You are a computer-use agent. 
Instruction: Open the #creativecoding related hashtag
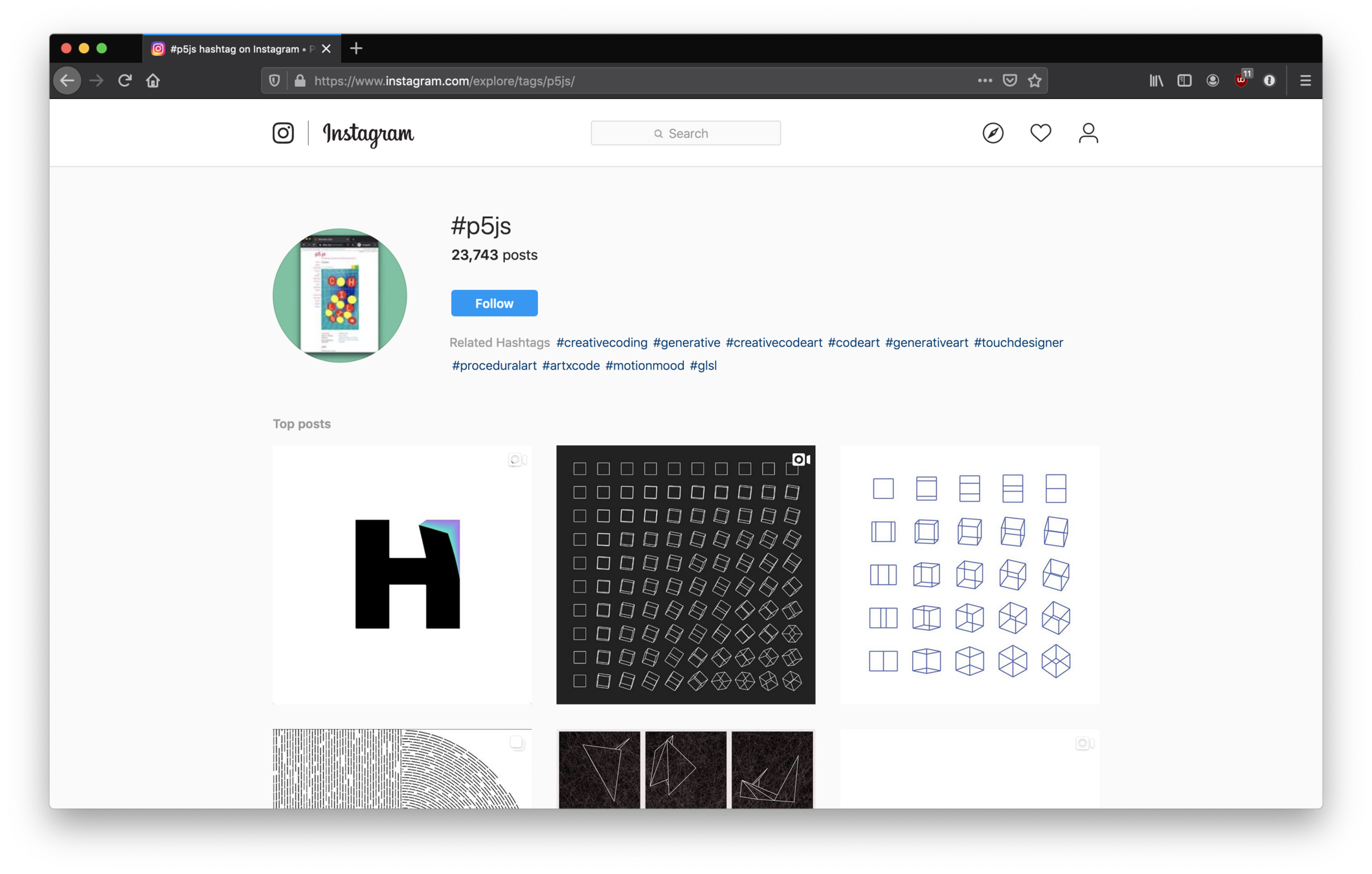pos(602,342)
